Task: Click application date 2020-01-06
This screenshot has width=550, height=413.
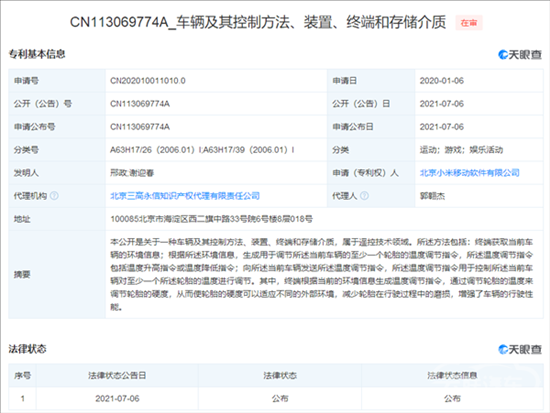Action: pyautogui.click(x=442, y=81)
